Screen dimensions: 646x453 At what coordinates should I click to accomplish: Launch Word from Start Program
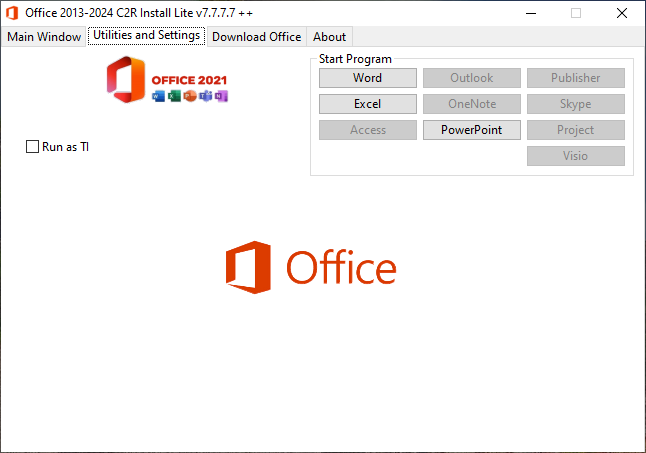click(x=367, y=78)
